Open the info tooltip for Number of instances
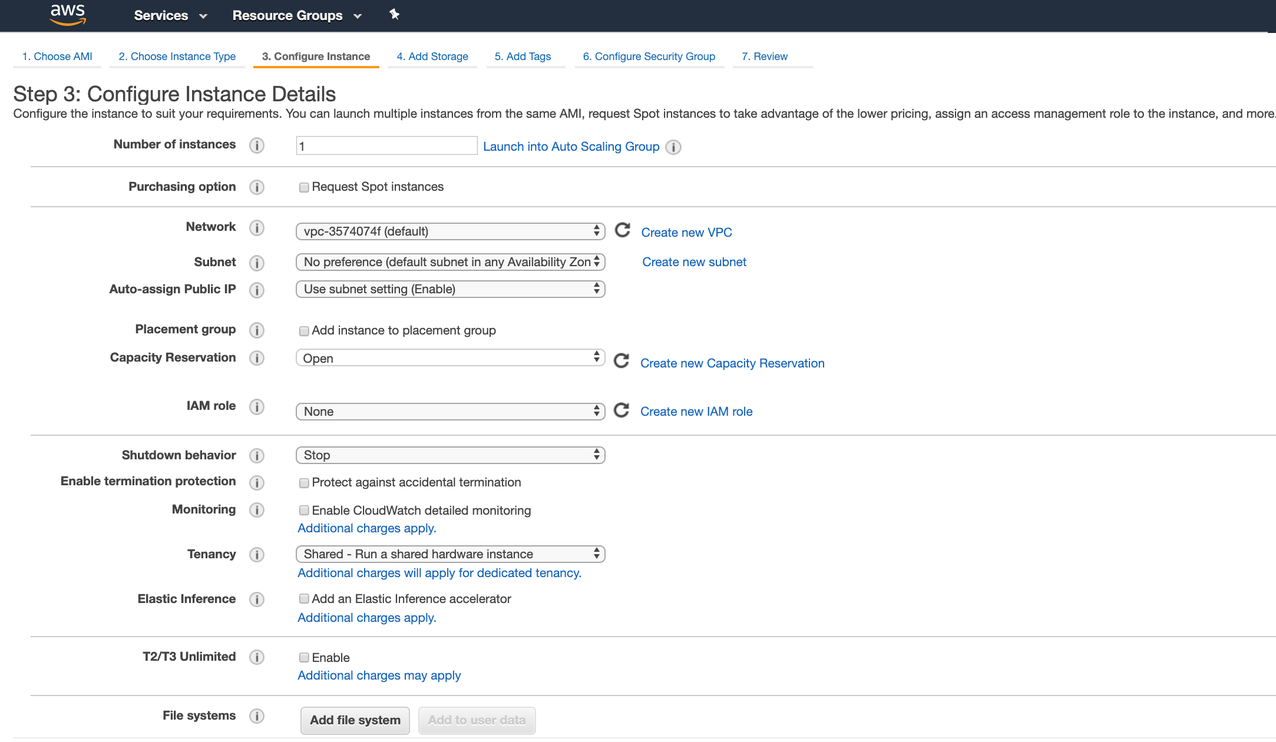1276x742 pixels. 257,144
